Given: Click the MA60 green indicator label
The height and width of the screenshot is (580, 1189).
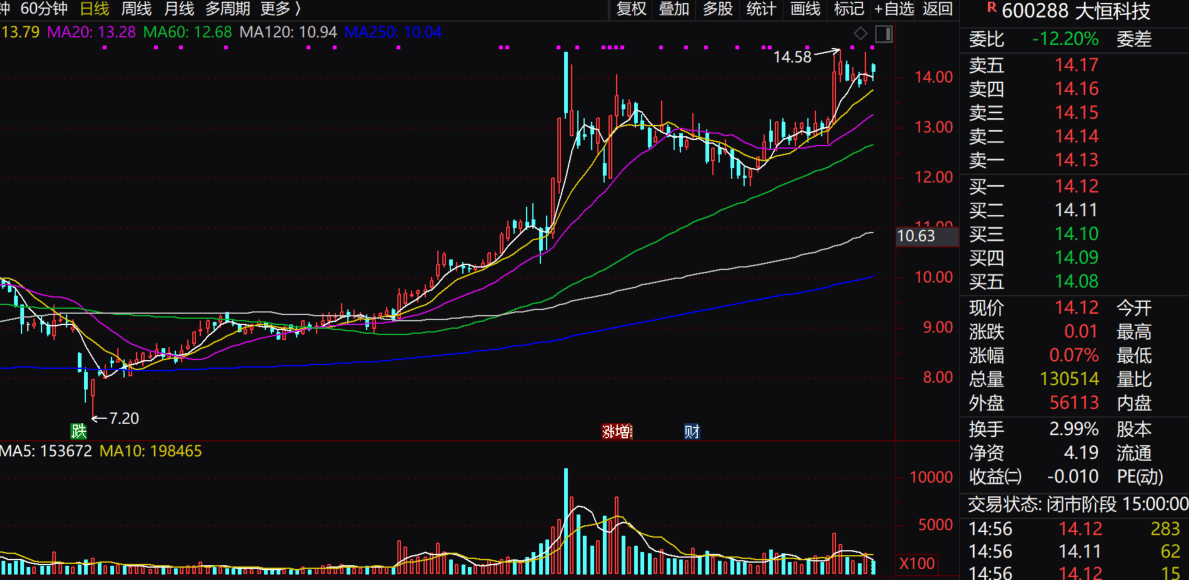Looking at the screenshot, I should (x=188, y=33).
